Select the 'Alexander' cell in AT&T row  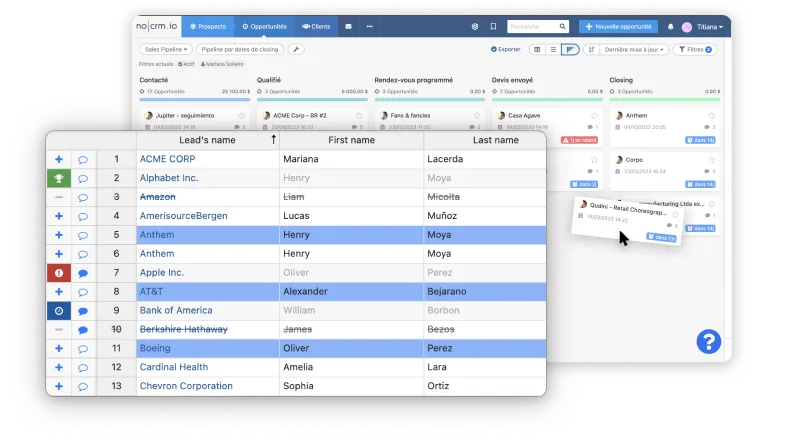click(351, 291)
